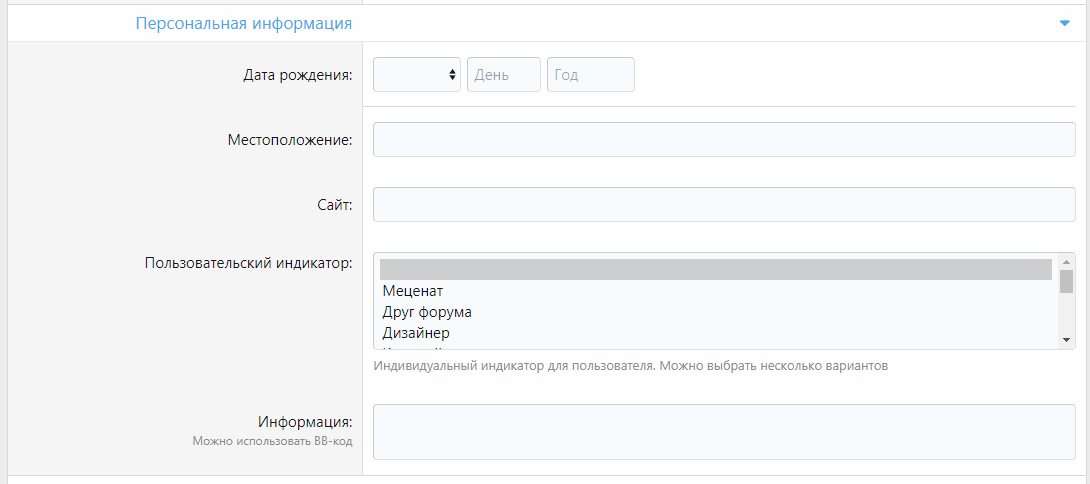Viewport: 1090px width, 484px height.
Task: Click the indicator list scrollbar thumb
Action: click(x=1067, y=281)
